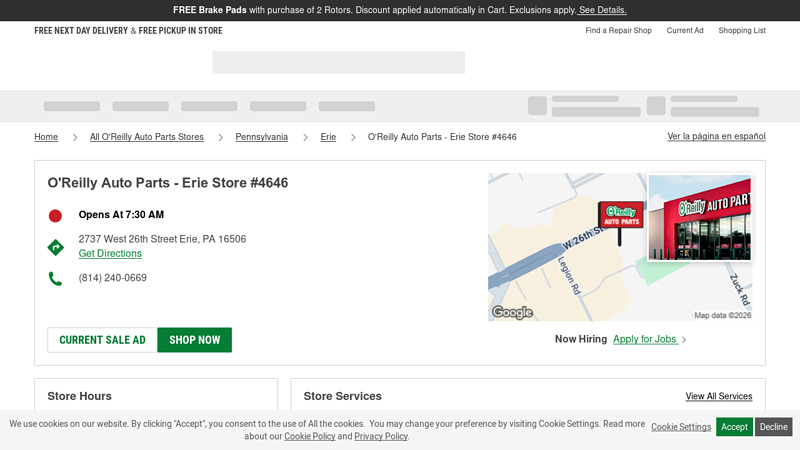Click the store title Erie Store #4646 heading

168,183
